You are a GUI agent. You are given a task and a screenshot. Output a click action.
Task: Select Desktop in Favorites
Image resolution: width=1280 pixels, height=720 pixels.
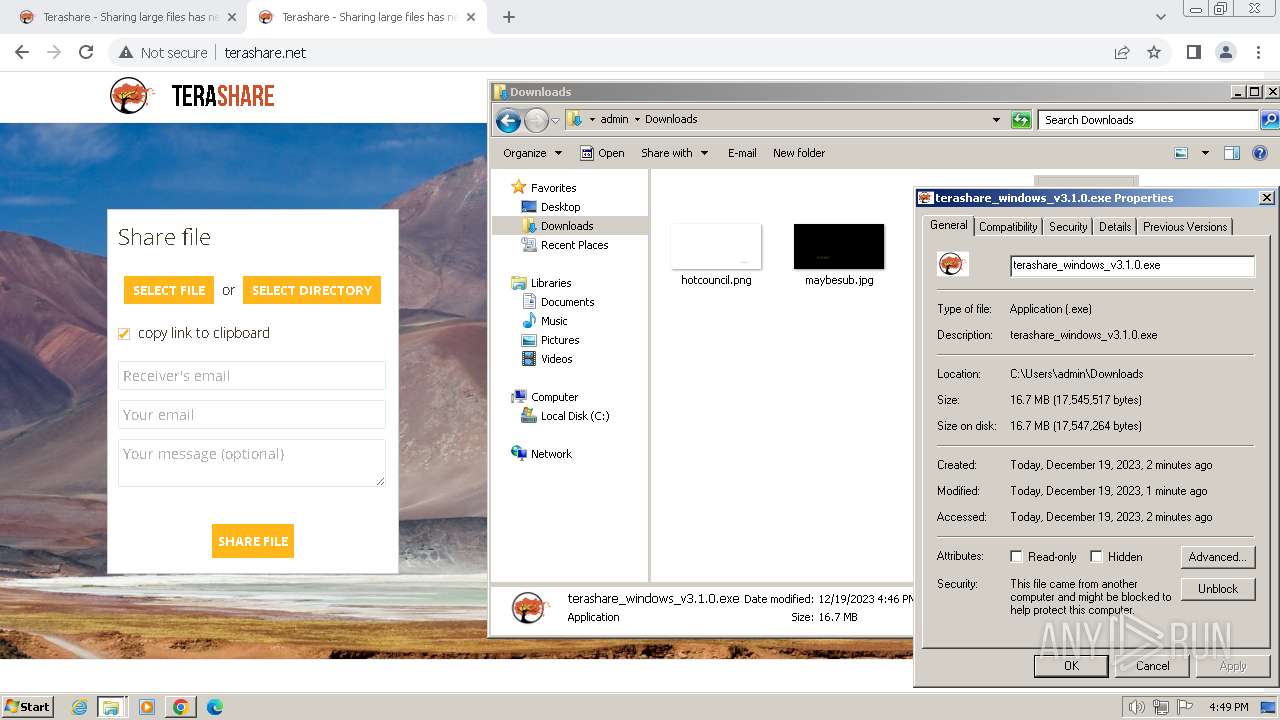560,207
